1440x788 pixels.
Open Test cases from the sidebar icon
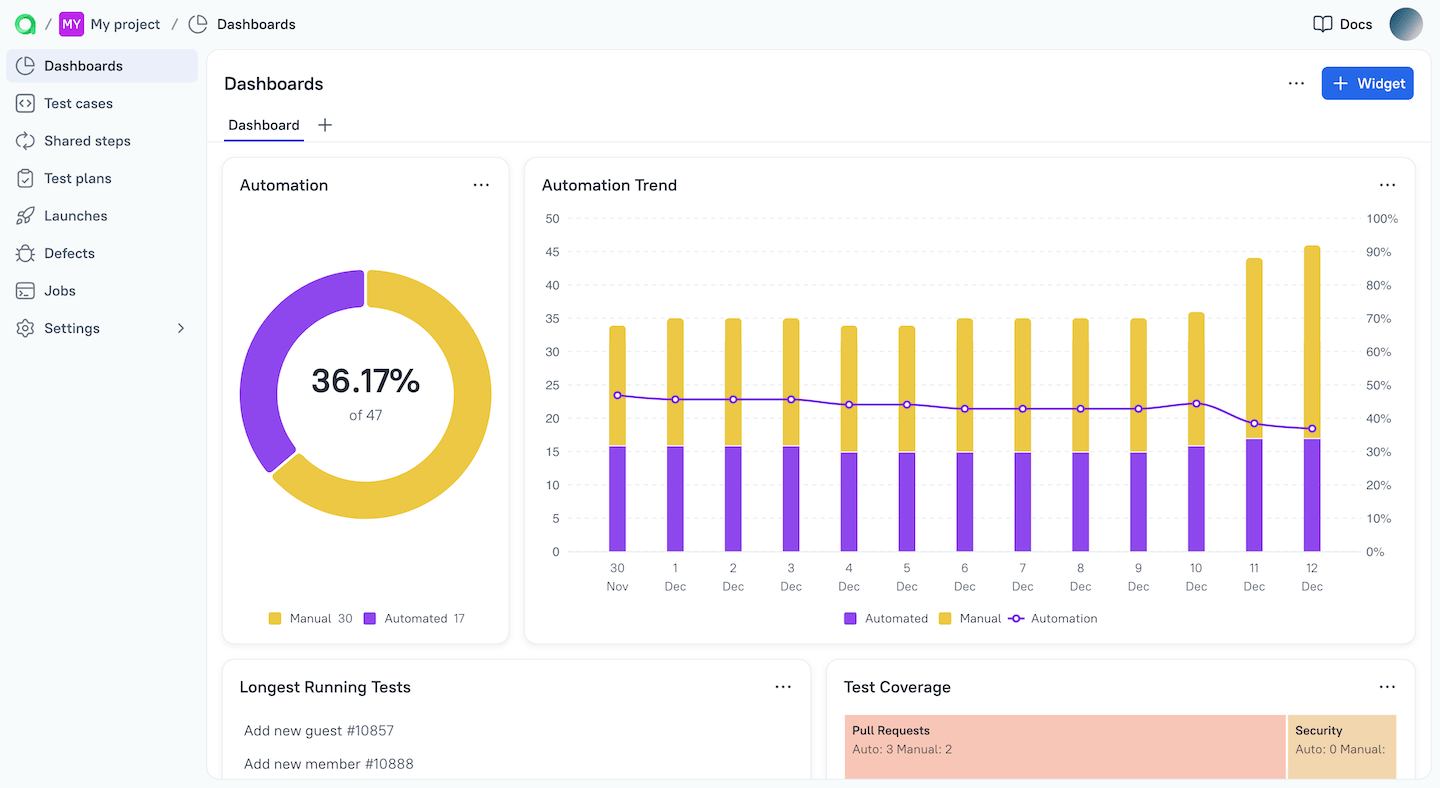24,103
